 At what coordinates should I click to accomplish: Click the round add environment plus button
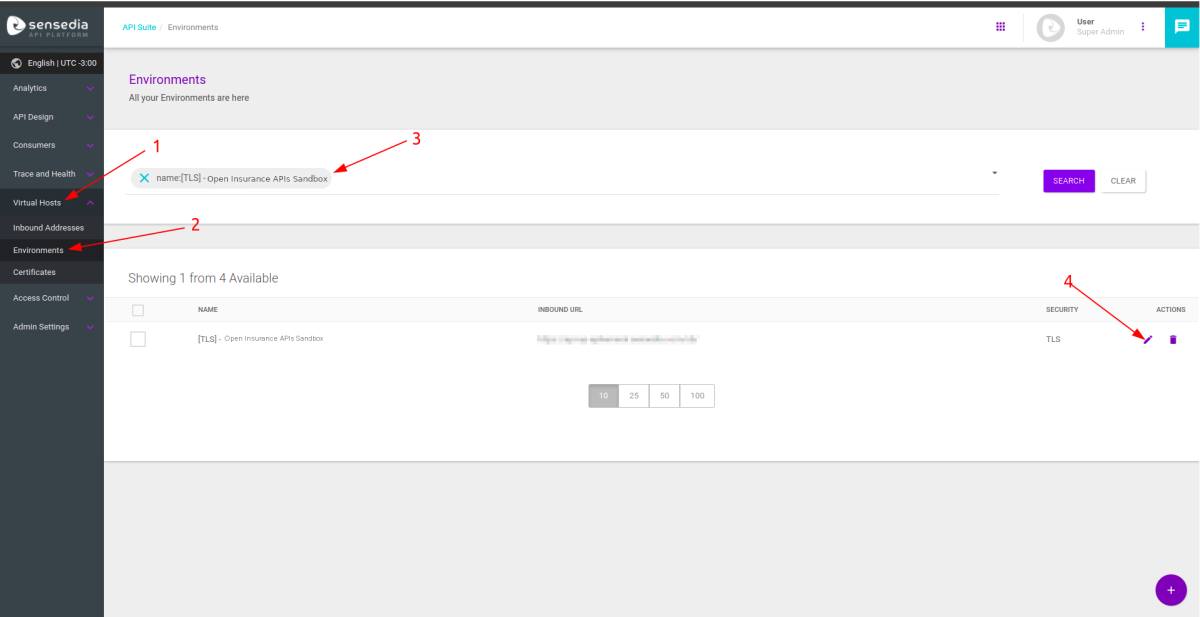pyautogui.click(x=1170, y=590)
